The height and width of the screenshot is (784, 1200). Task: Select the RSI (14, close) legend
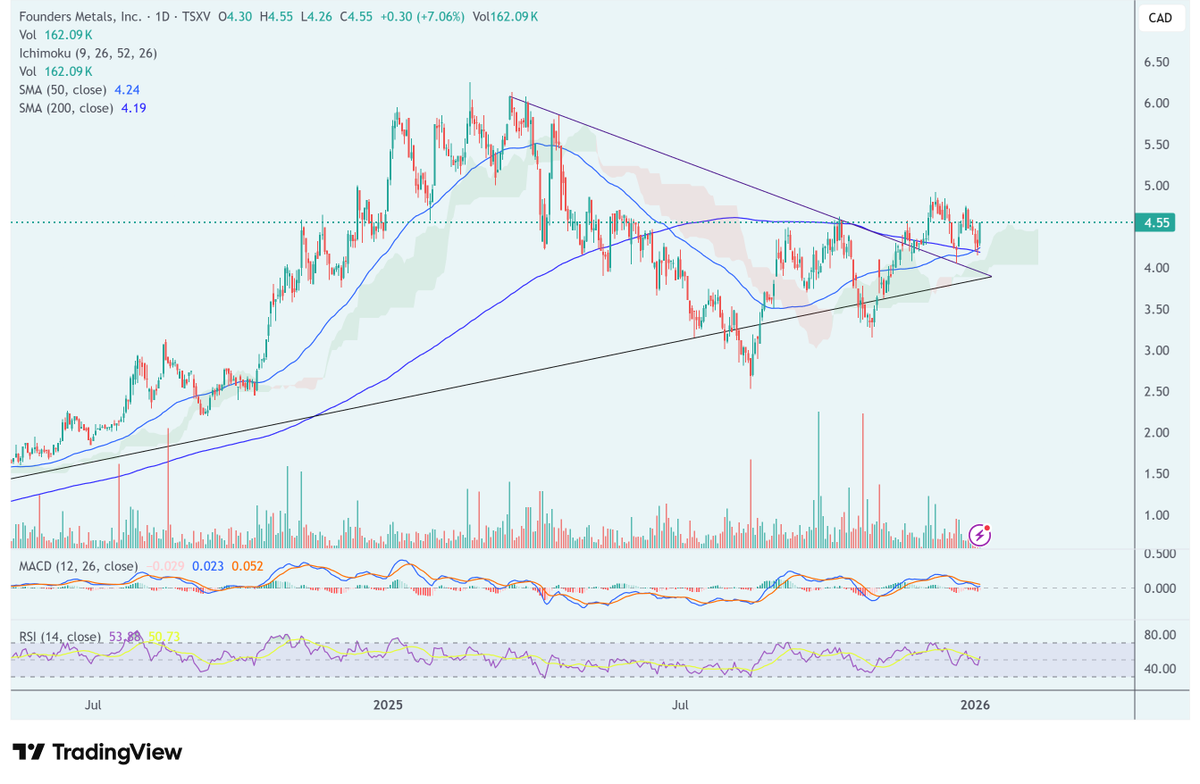coord(60,637)
